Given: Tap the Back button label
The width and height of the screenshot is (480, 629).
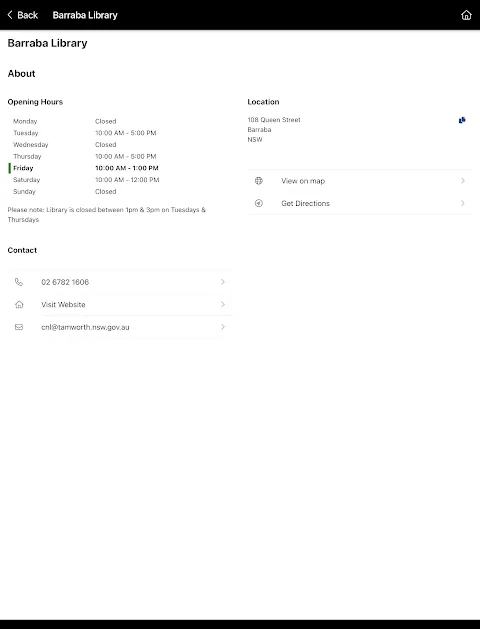Looking at the screenshot, I should [x=28, y=15].
